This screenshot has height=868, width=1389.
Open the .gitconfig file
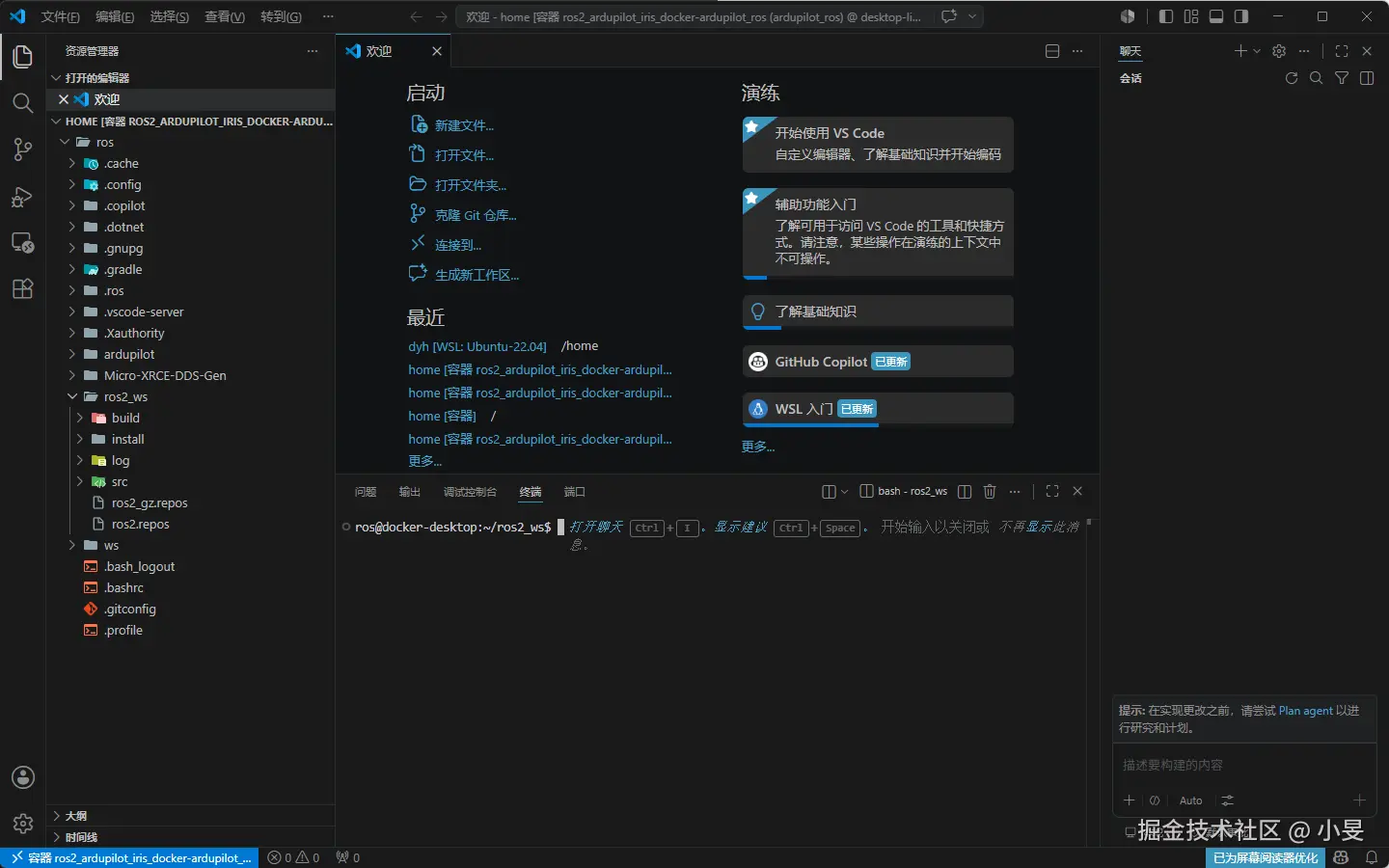tap(130, 610)
